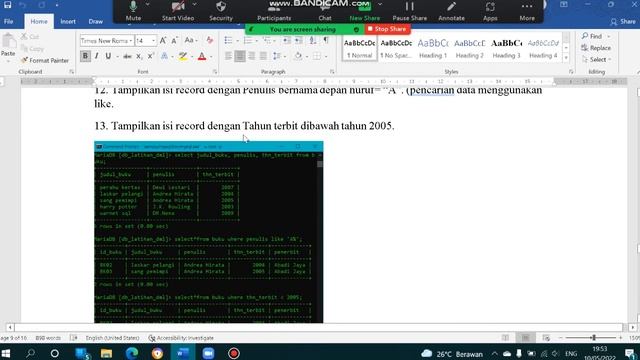
Task: Open Font dialog launcher
Action: (x=215, y=72)
